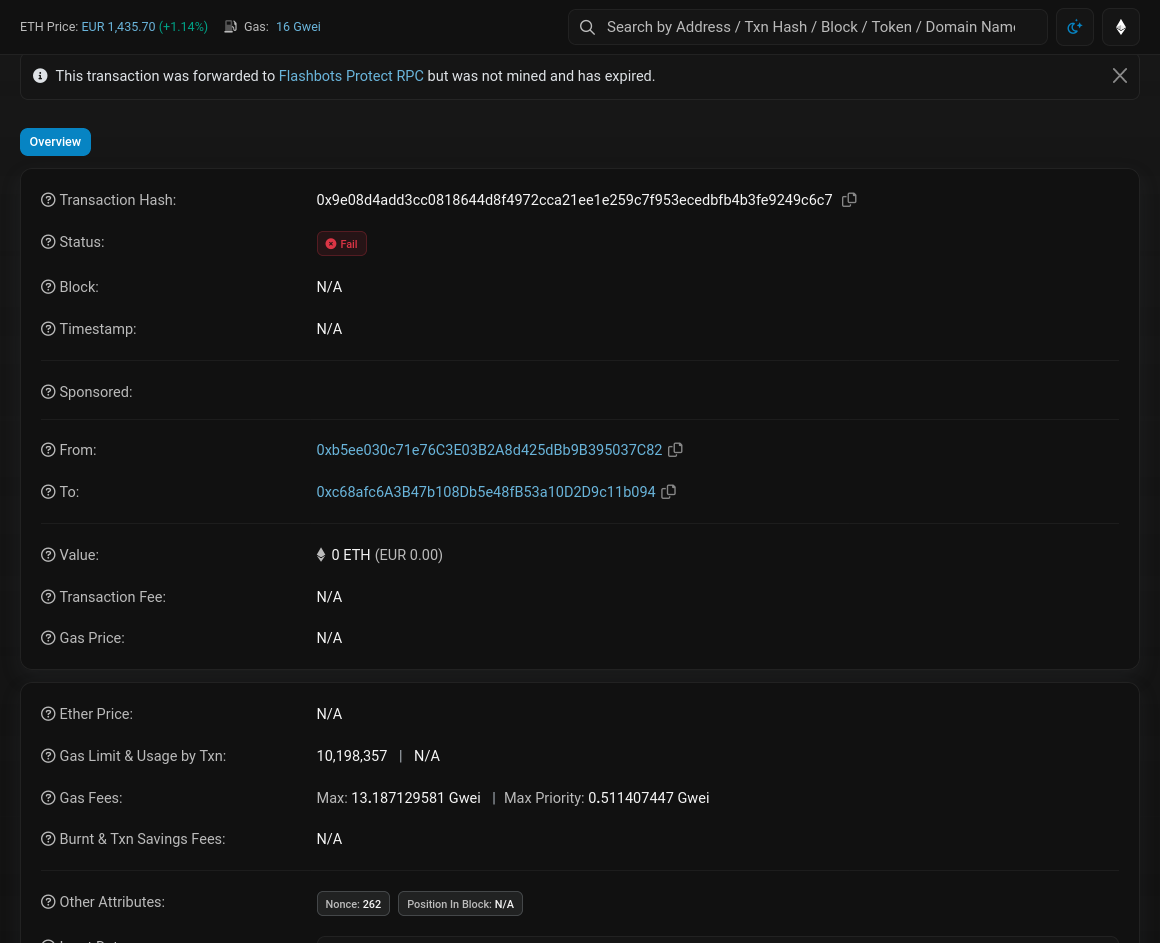Viewport: 1160px width, 943px height.
Task: Copy the To address via copy icon
Action: (668, 492)
